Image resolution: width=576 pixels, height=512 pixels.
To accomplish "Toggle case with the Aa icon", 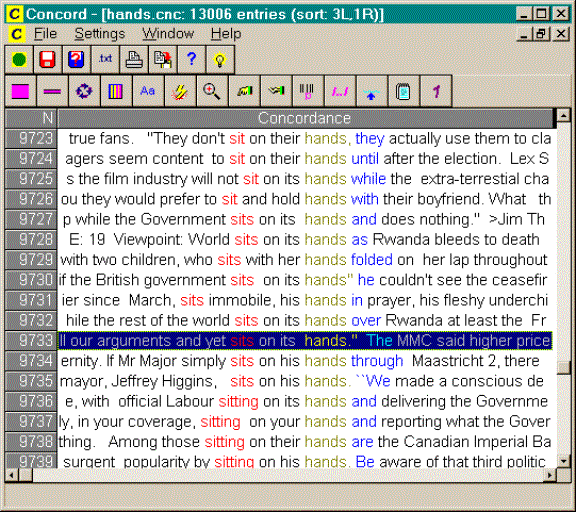I will [x=148, y=91].
